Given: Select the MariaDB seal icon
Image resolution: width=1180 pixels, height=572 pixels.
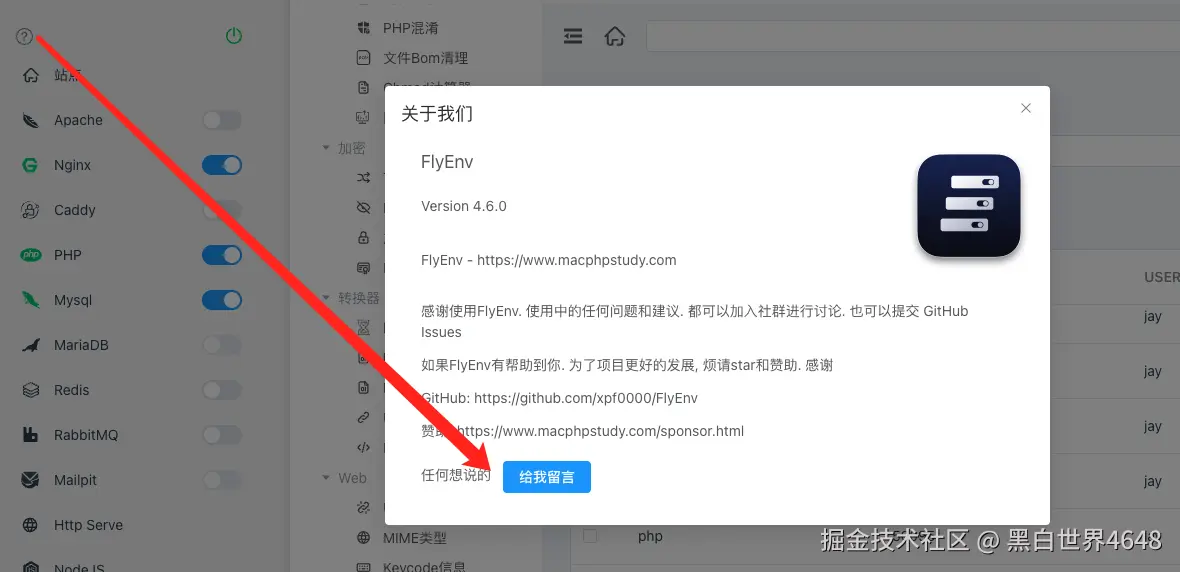Looking at the screenshot, I should (30, 345).
